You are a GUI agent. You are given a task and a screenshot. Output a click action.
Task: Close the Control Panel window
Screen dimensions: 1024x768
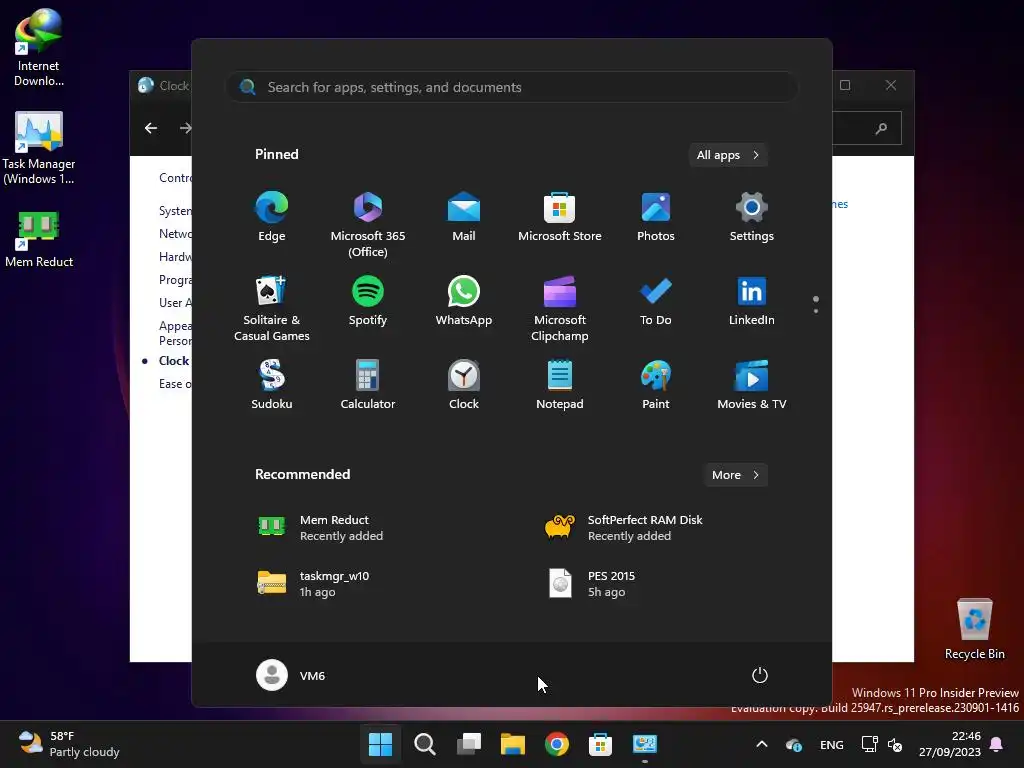[x=891, y=85]
